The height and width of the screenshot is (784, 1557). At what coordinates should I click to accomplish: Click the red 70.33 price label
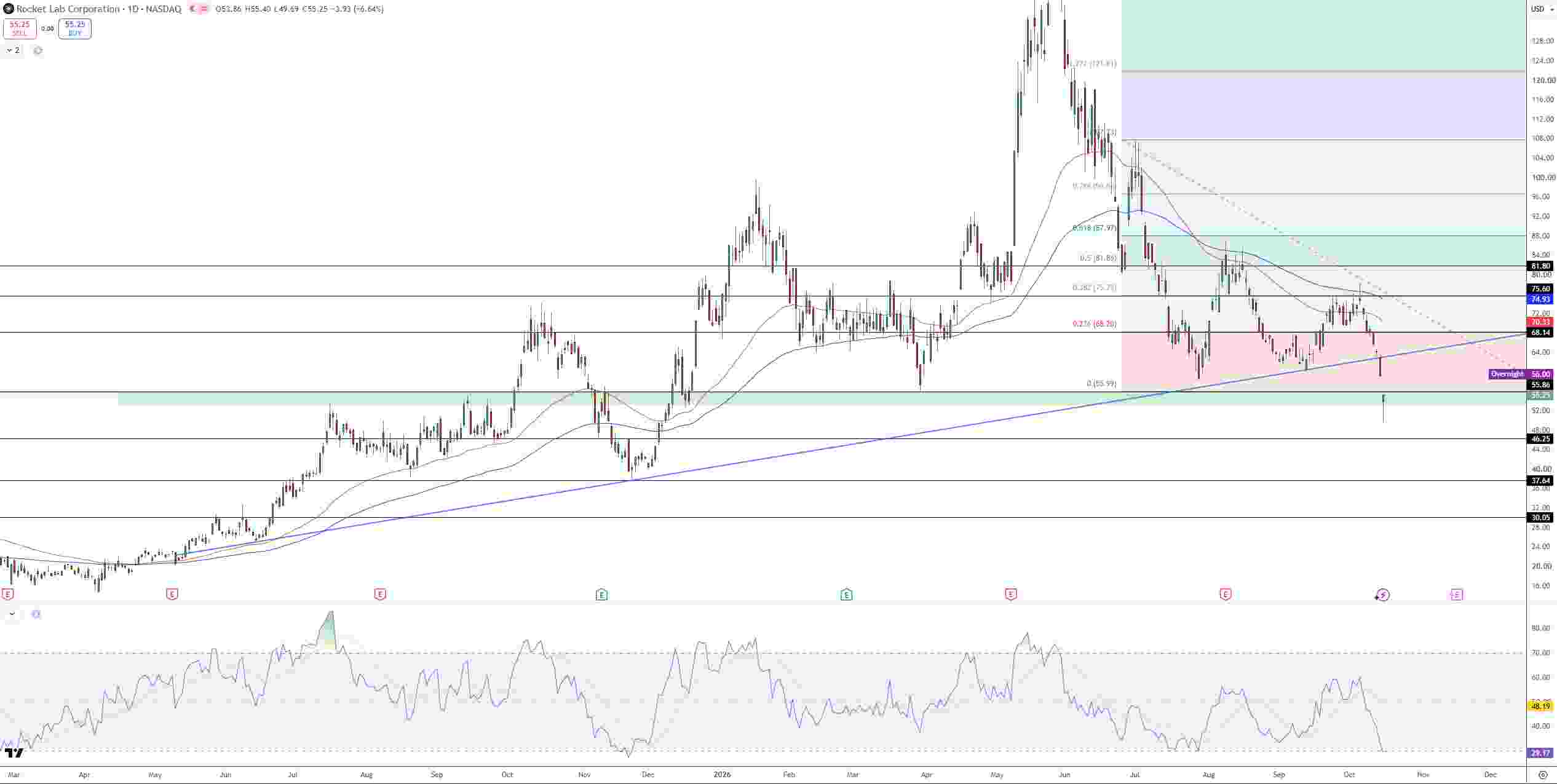pyautogui.click(x=1540, y=322)
